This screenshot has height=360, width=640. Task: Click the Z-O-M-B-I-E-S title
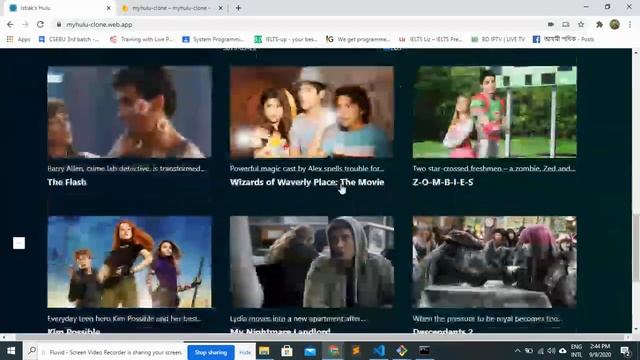[443, 182]
